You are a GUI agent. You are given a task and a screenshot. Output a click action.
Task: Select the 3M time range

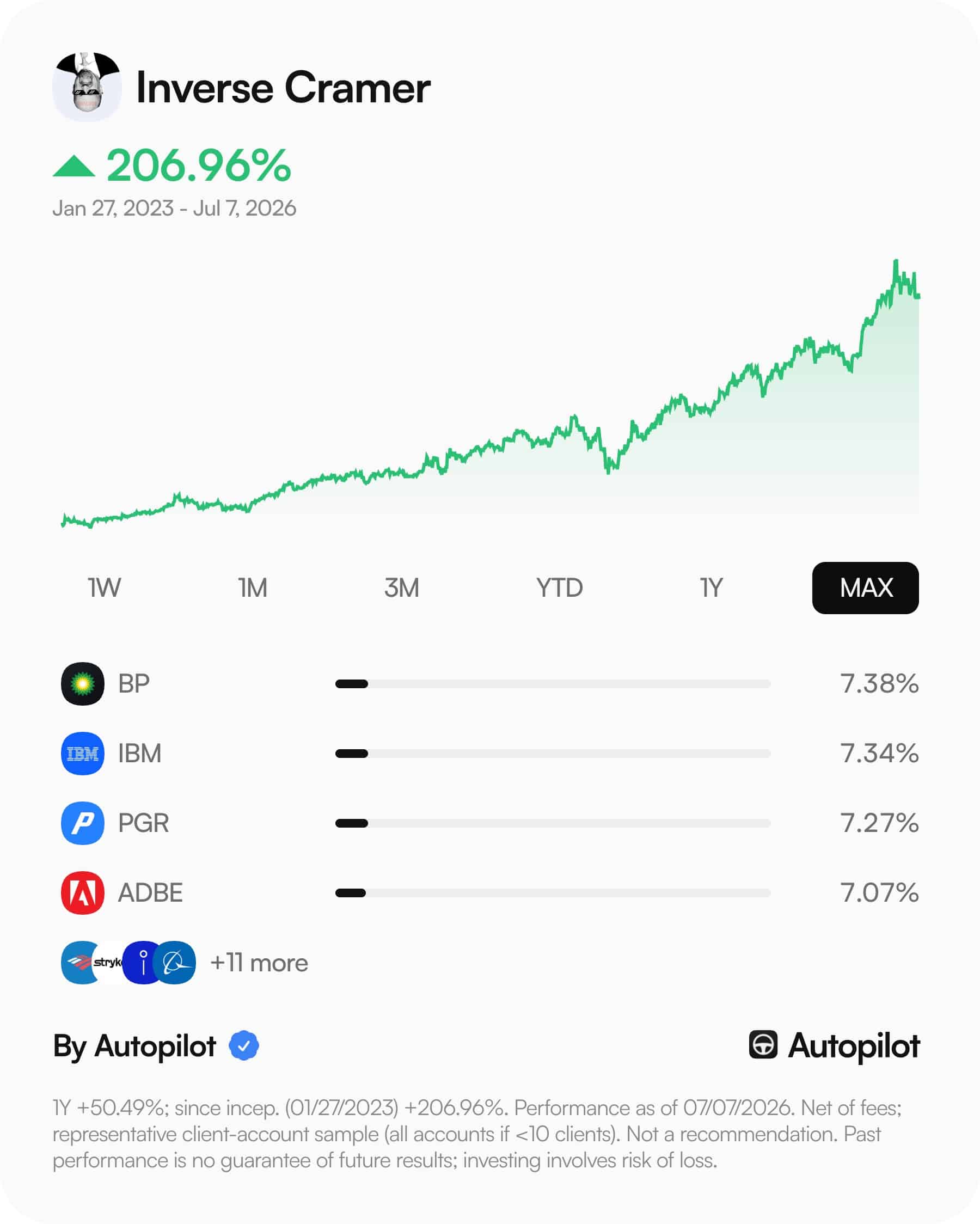click(x=401, y=588)
